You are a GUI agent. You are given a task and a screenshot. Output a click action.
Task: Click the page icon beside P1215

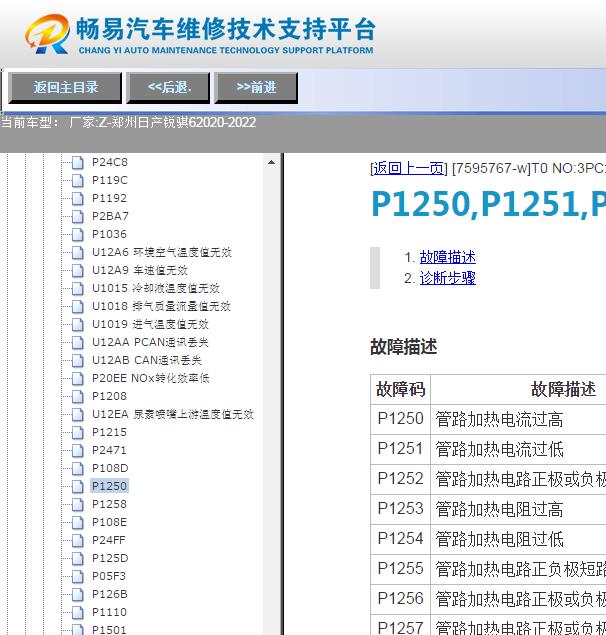[x=77, y=432]
